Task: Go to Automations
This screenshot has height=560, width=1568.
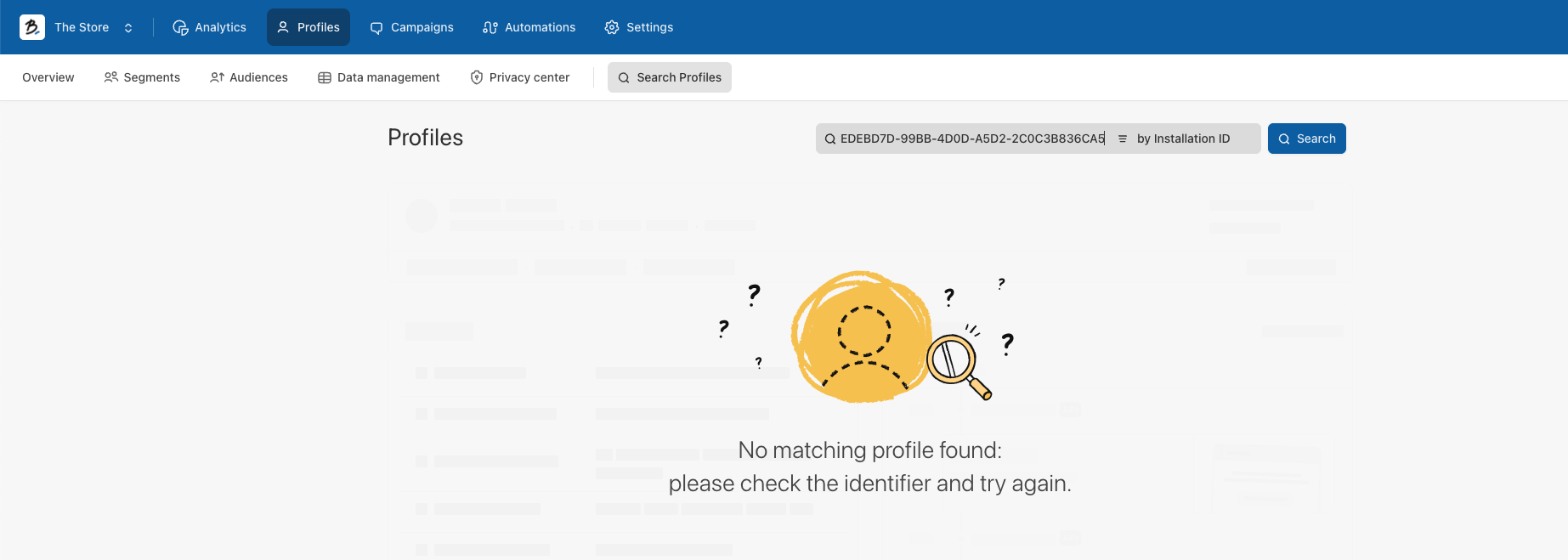Action: 529,27
